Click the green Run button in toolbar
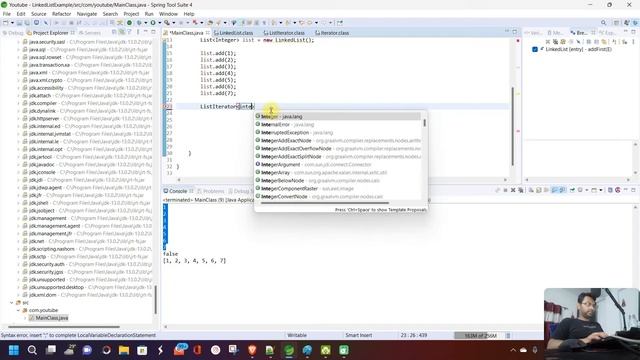The image size is (640, 360). tap(153, 23)
